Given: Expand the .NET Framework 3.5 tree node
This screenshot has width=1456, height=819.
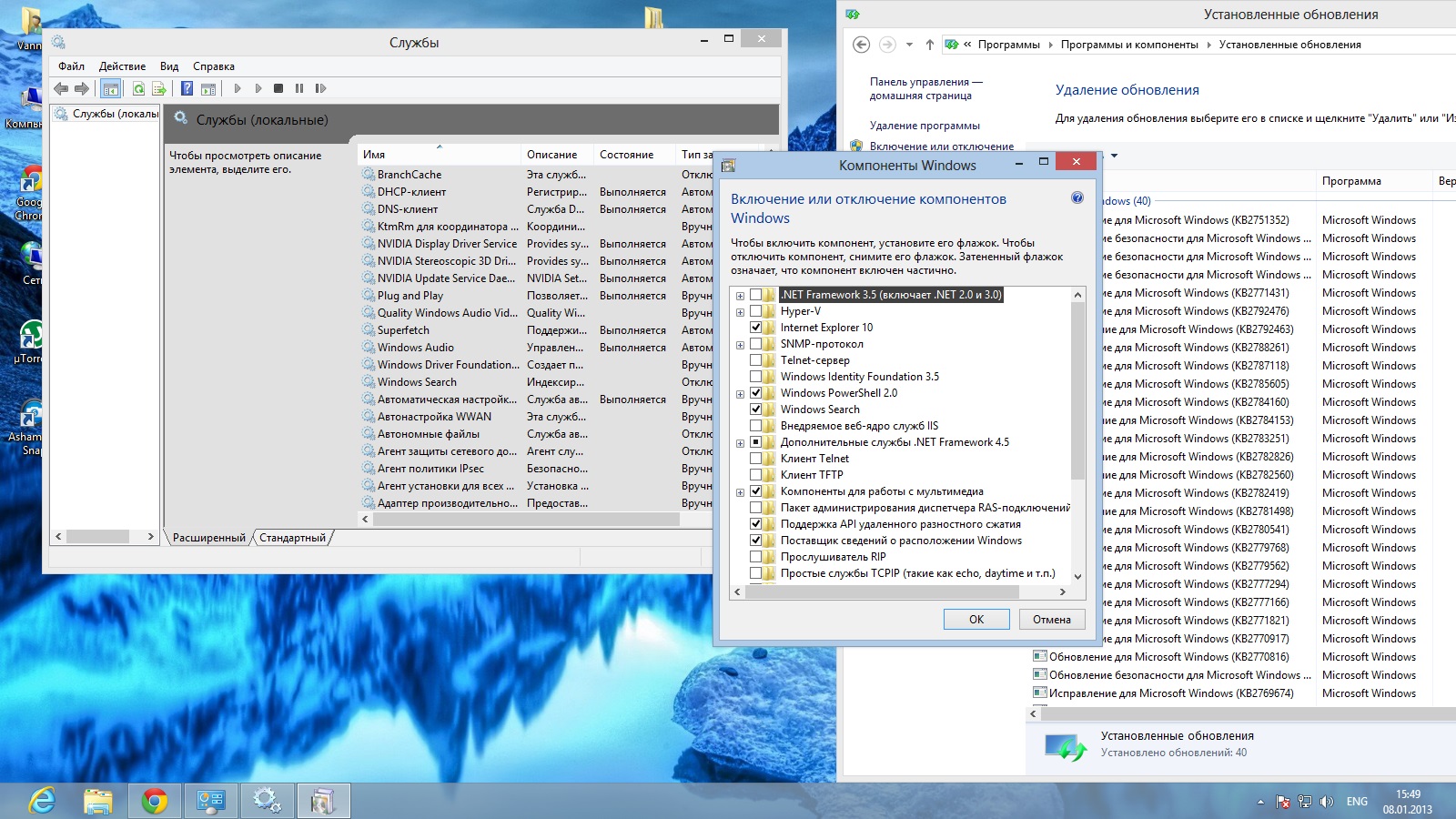Looking at the screenshot, I should 740,296.
